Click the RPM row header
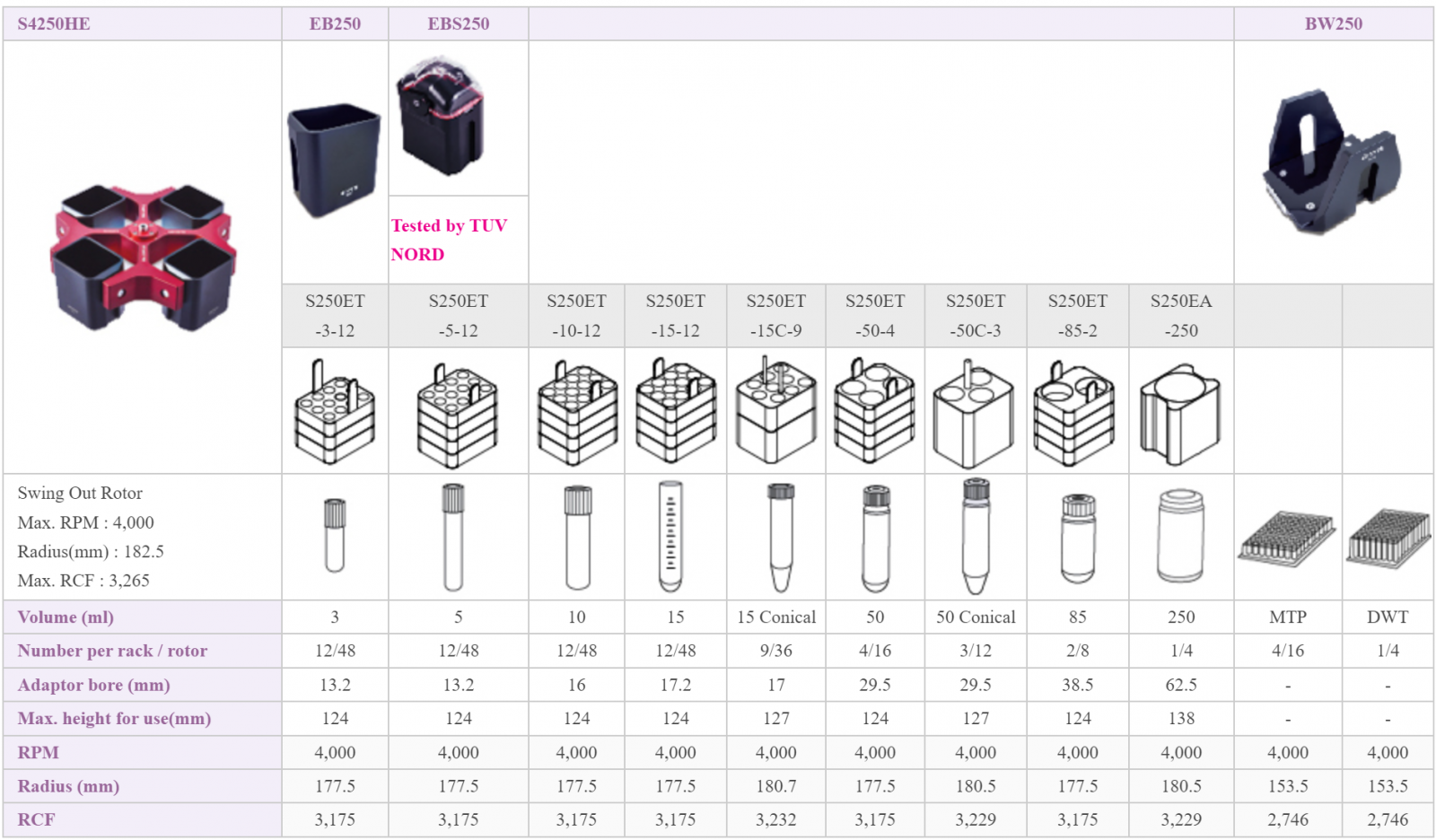The width and height of the screenshot is (1436, 840). tap(143, 752)
